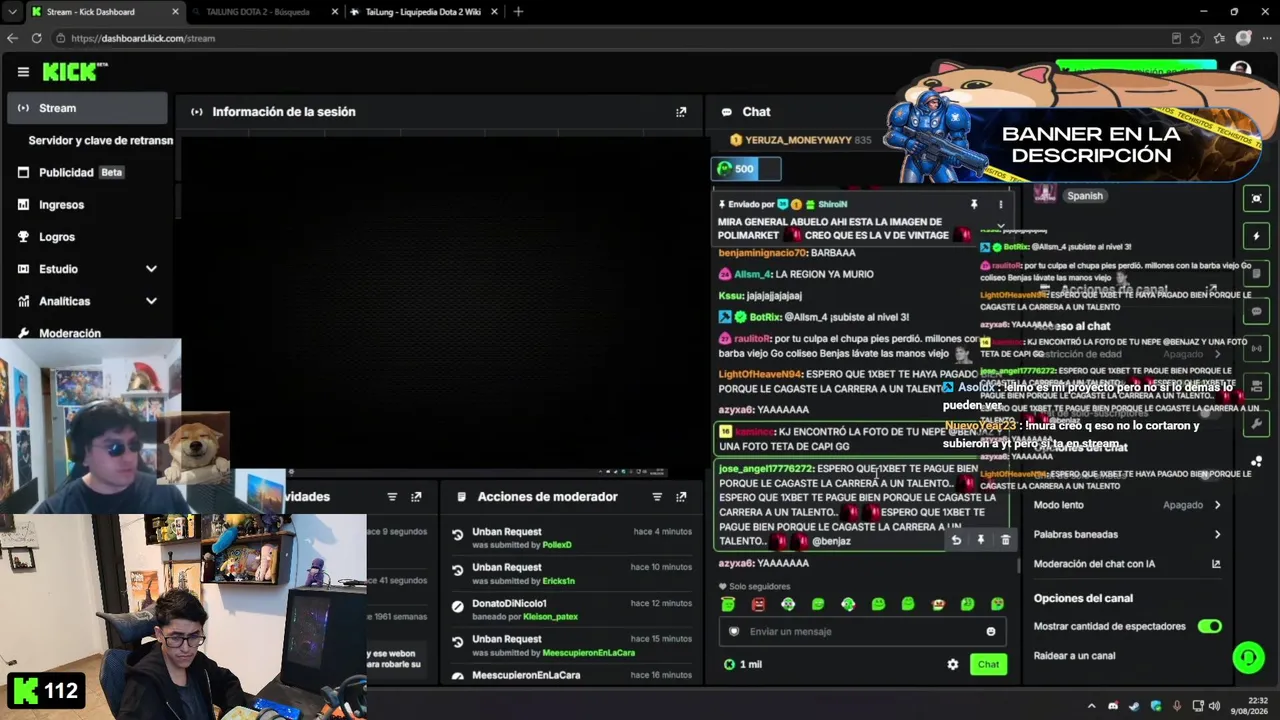
Task: Click username Kleison_patex in moderator actions
Action: point(550,617)
